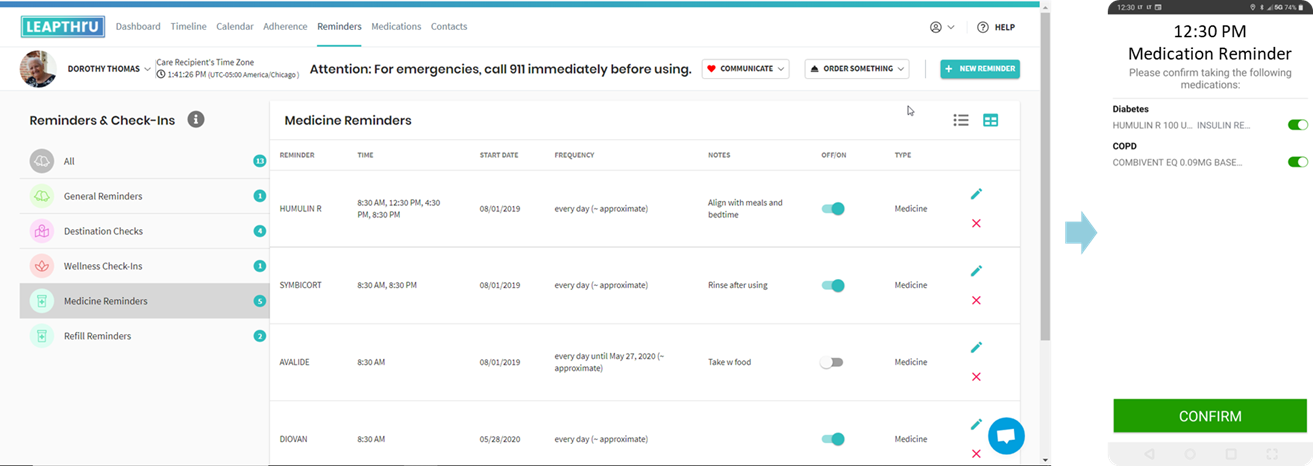Select General Reminders category
Viewport: 1313px width, 466px height.
coord(144,196)
